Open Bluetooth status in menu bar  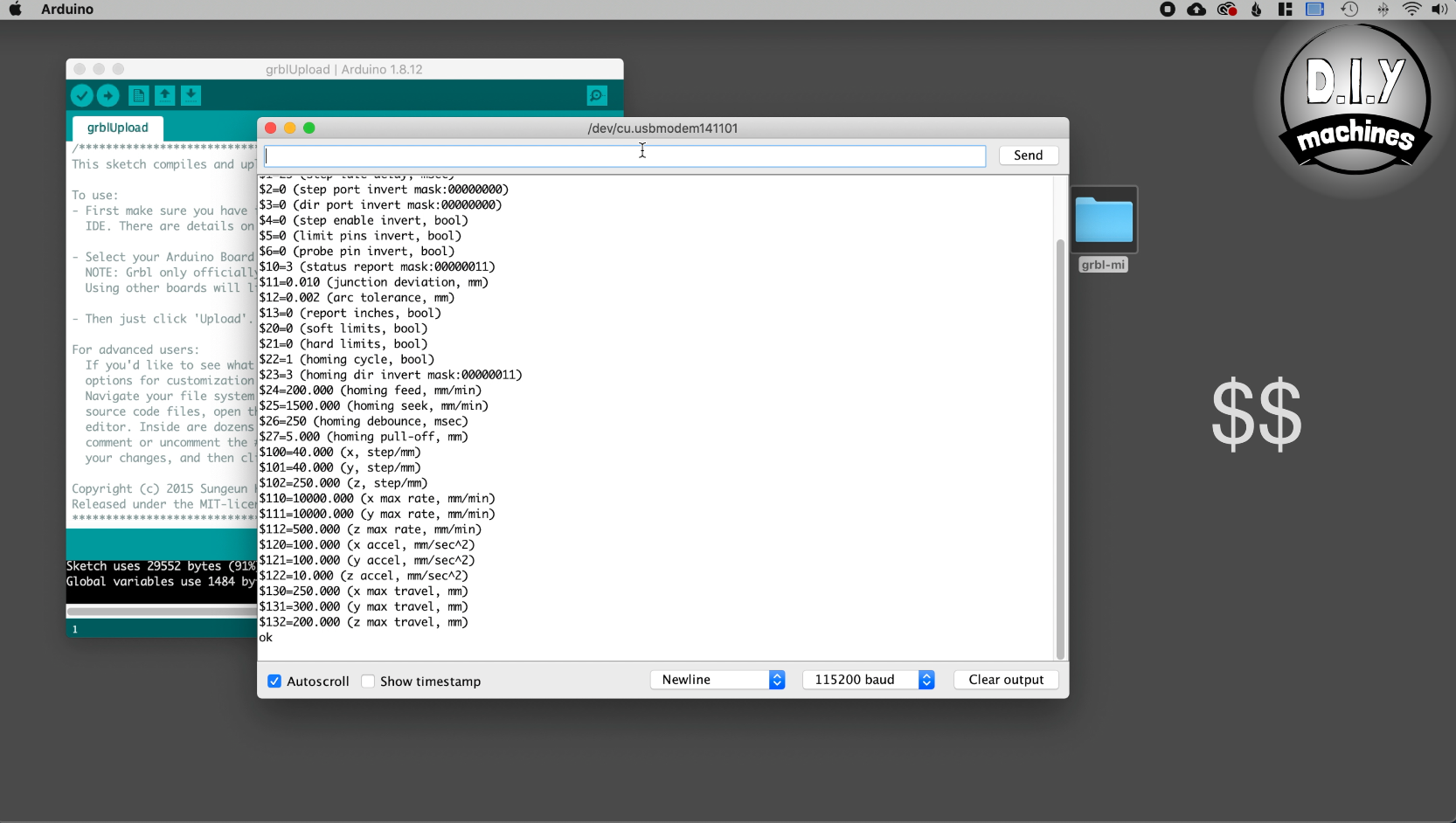click(x=1383, y=10)
